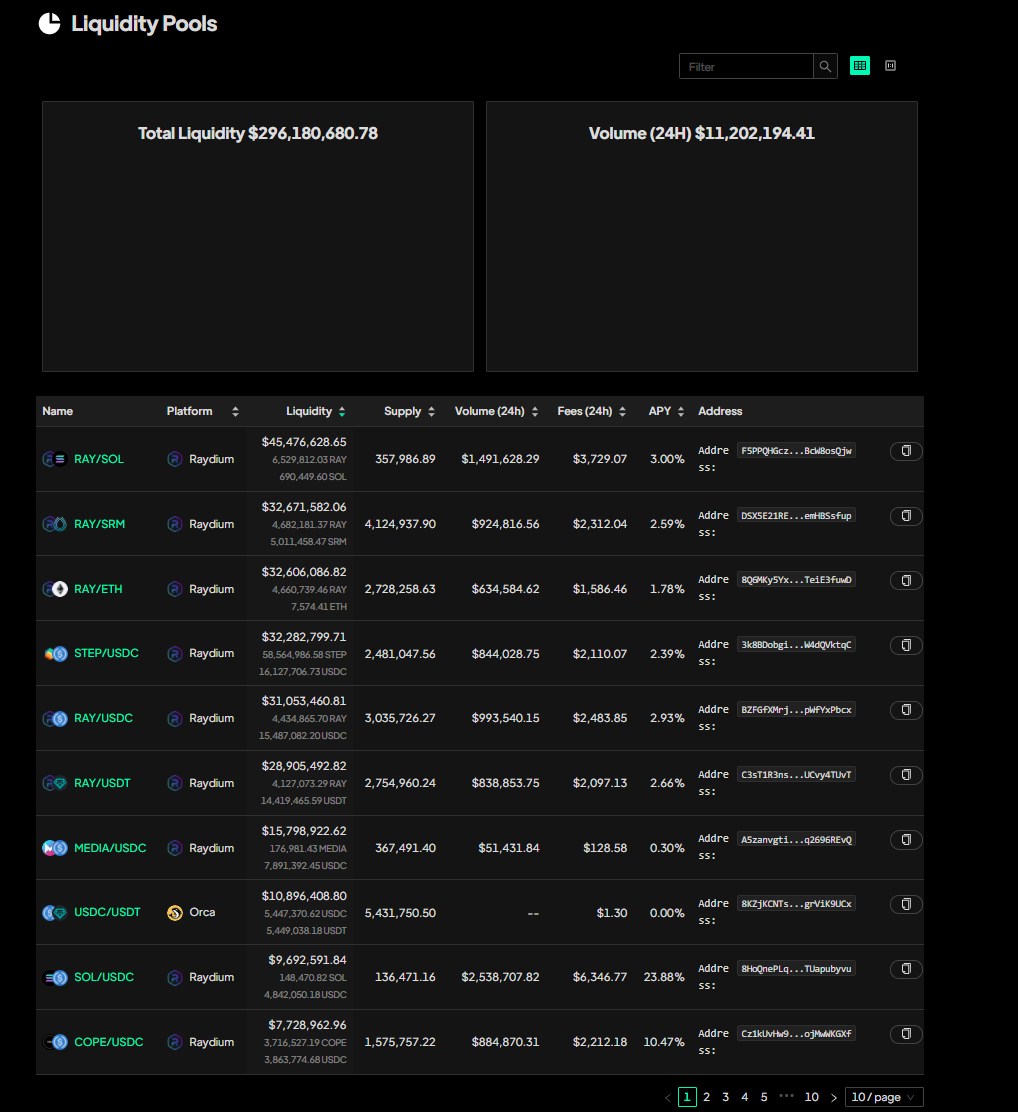Sort table by Liquidity column

tap(342, 411)
